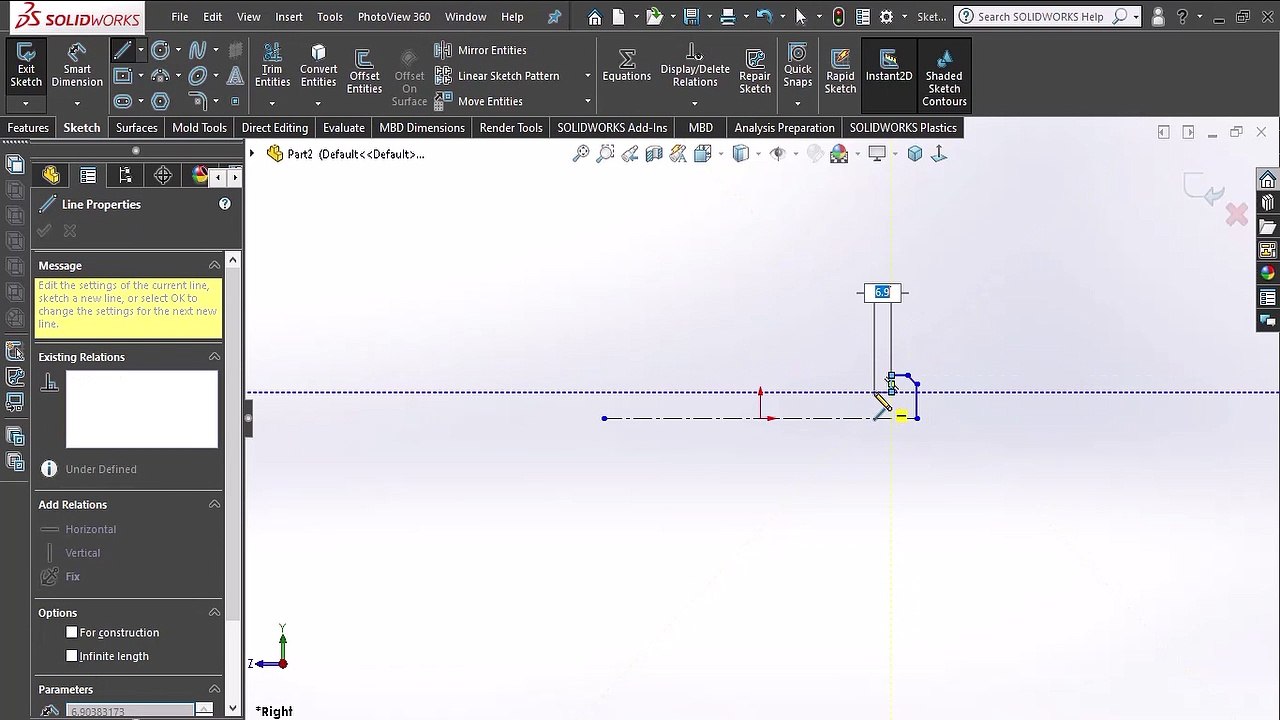This screenshot has width=1280, height=720.
Task: Open Display/Delete Relations
Action: tap(695, 67)
